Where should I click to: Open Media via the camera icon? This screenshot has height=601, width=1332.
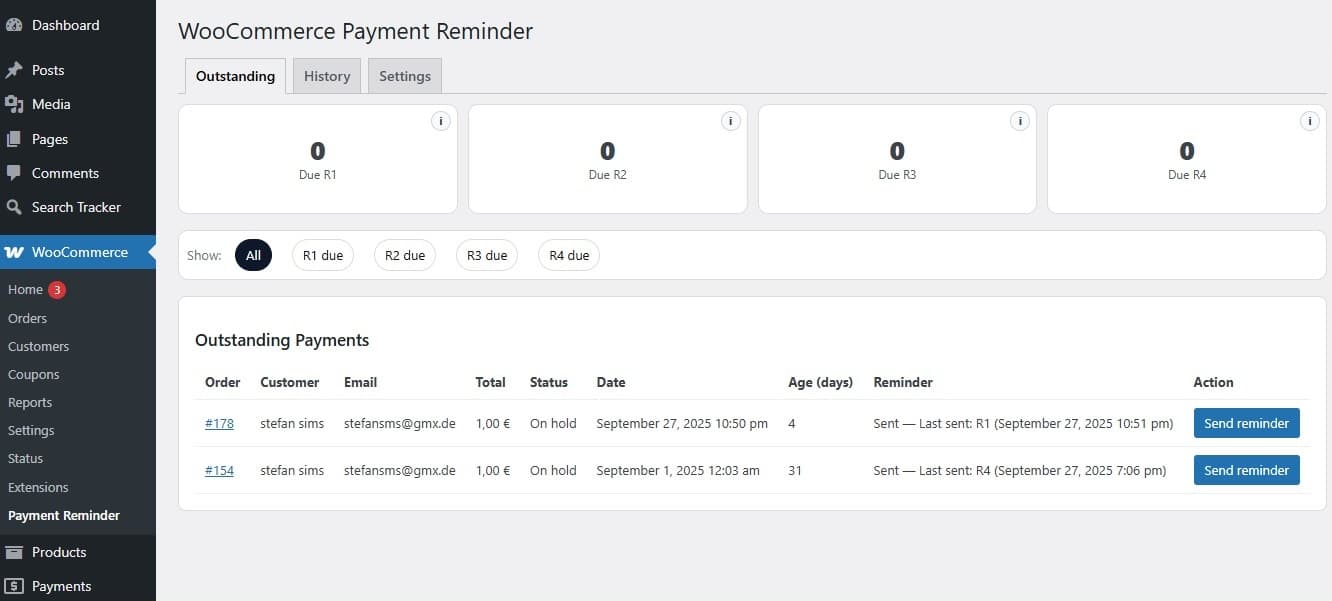pyautogui.click(x=15, y=104)
